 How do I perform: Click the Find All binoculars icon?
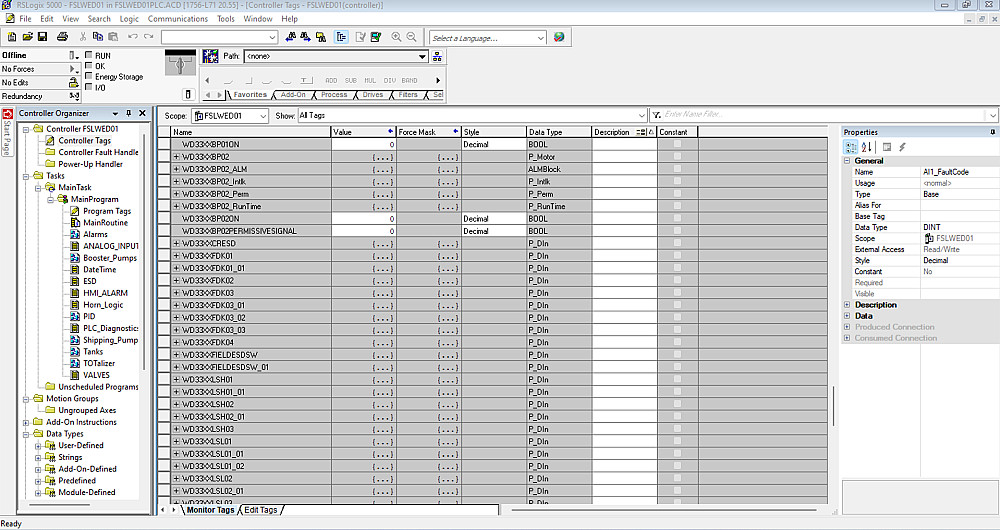321,37
